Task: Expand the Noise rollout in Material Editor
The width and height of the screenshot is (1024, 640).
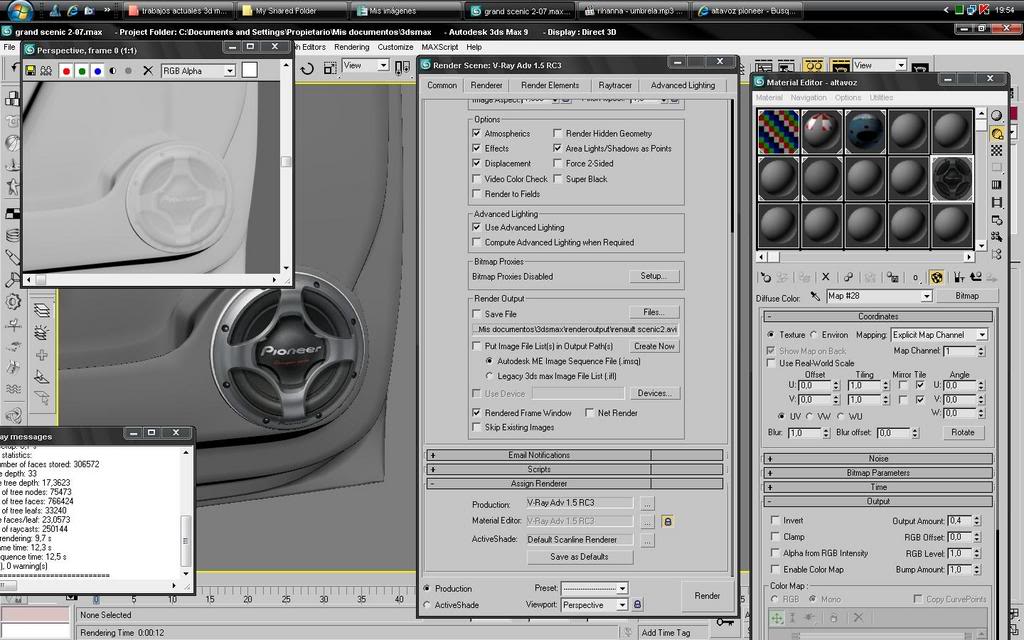Action: click(x=878, y=458)
